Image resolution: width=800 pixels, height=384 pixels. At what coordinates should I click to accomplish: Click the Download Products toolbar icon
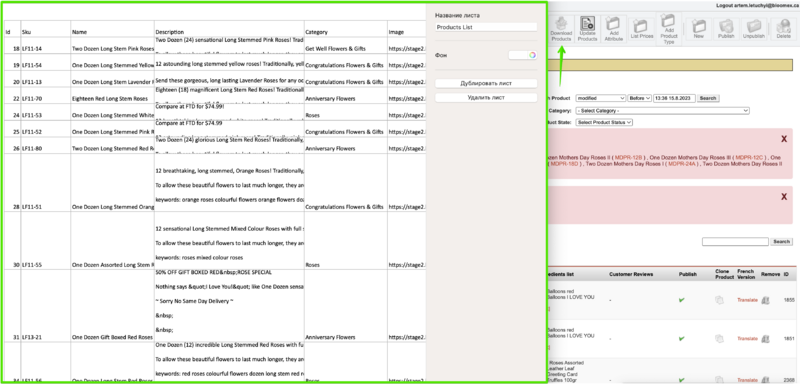point(561,29)
